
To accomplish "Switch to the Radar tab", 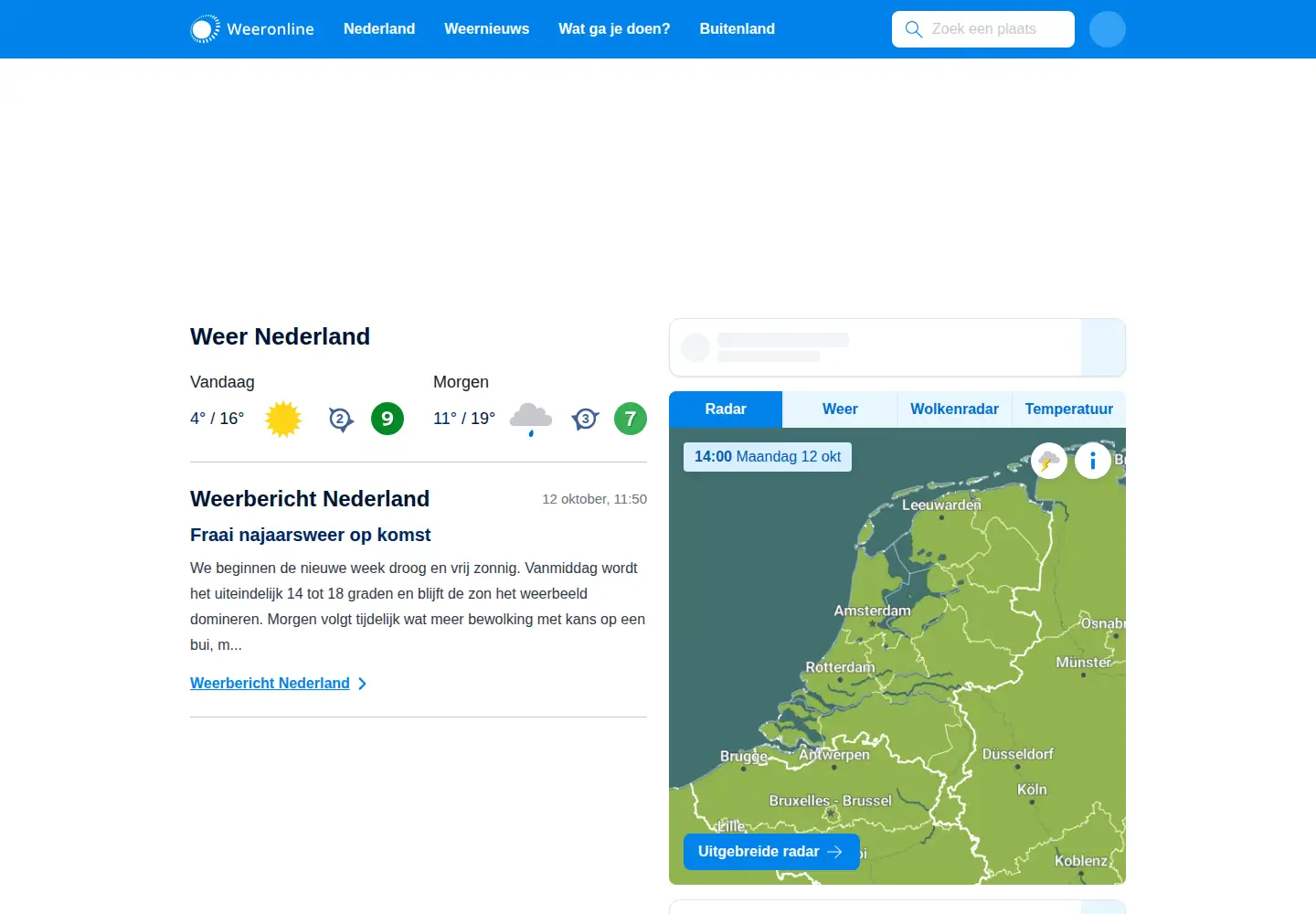I will pyautogui.click(x=726, y=409).
